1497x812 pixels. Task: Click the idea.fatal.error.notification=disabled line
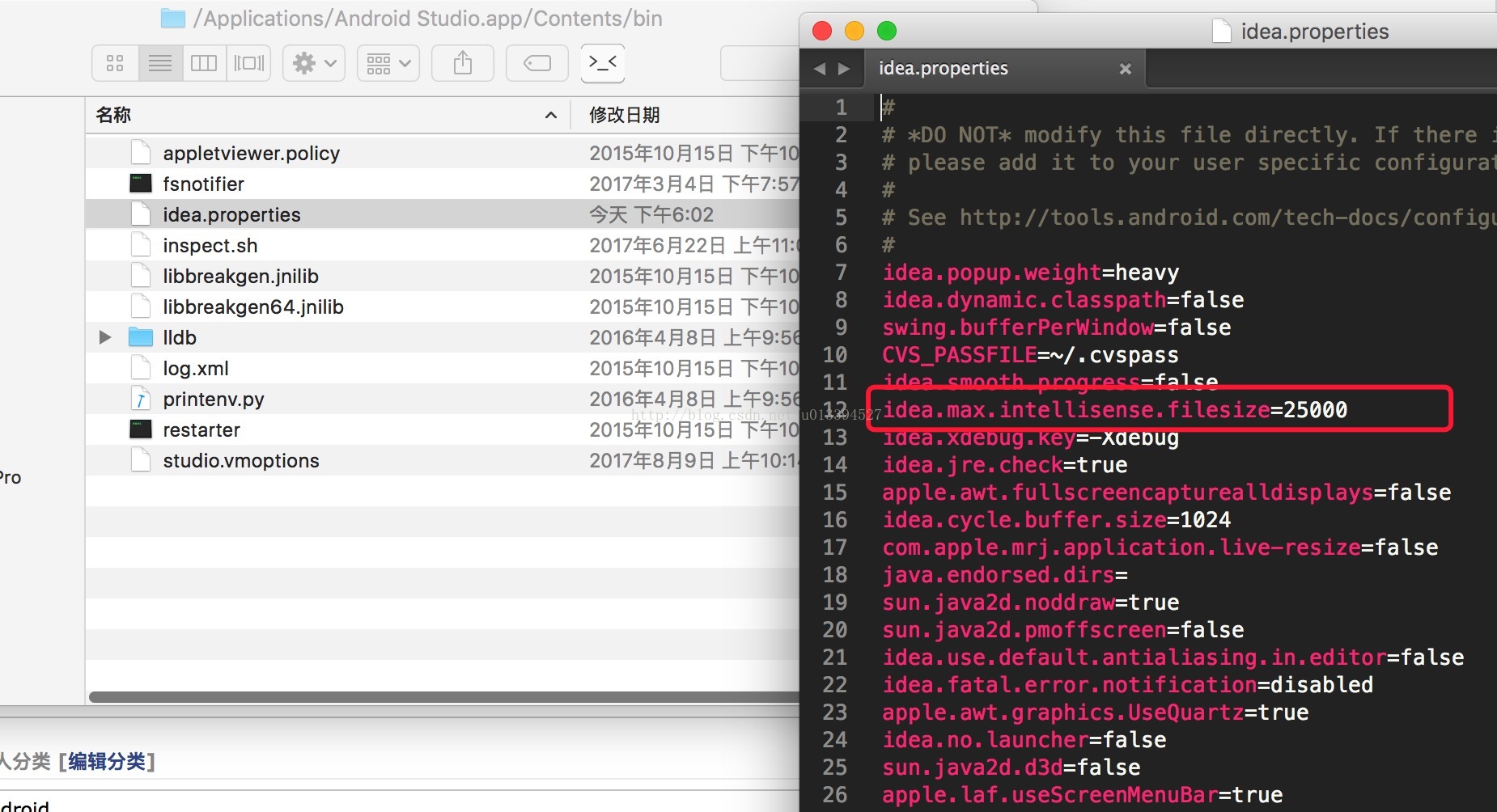[x=1127, y=685]
